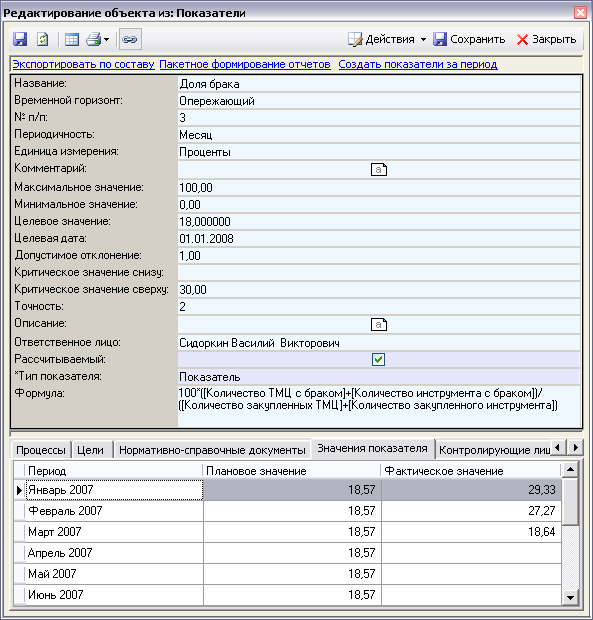Click the Единица измерения value Проценты
Image resolution: width=593 pixels, height=620 pixels.
[x=379, y=152]
